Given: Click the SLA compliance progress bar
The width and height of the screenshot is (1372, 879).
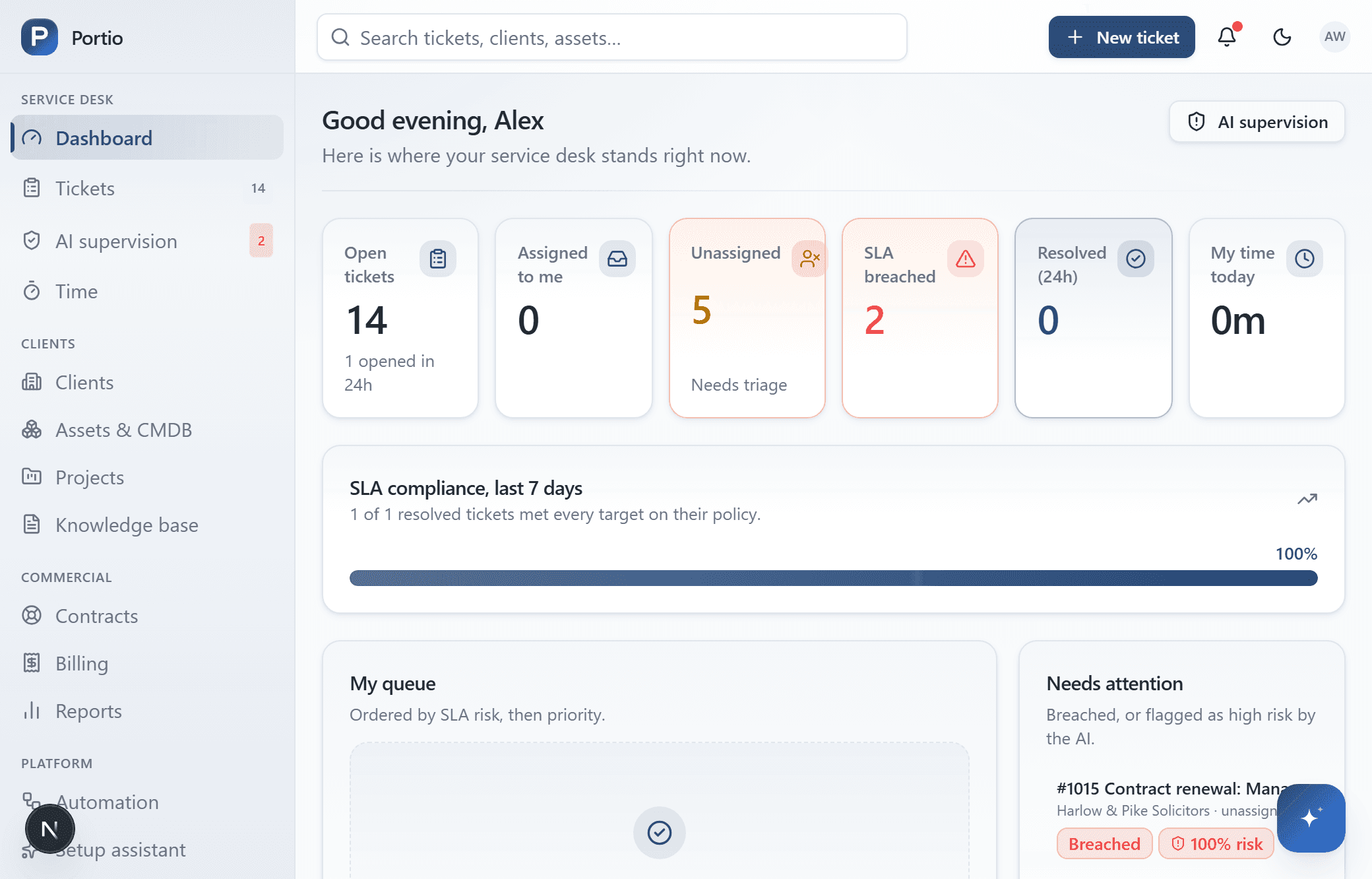Looking at the screenshot, I should [x=834, y=578].
